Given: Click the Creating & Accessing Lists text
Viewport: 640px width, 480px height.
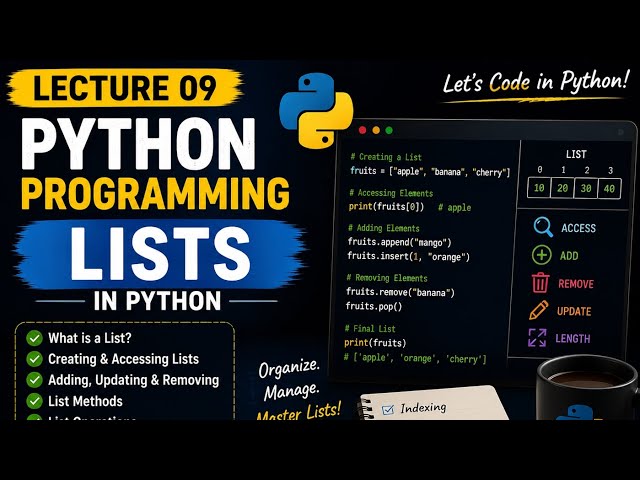Looking at the screenshot, I should point(123,359).
